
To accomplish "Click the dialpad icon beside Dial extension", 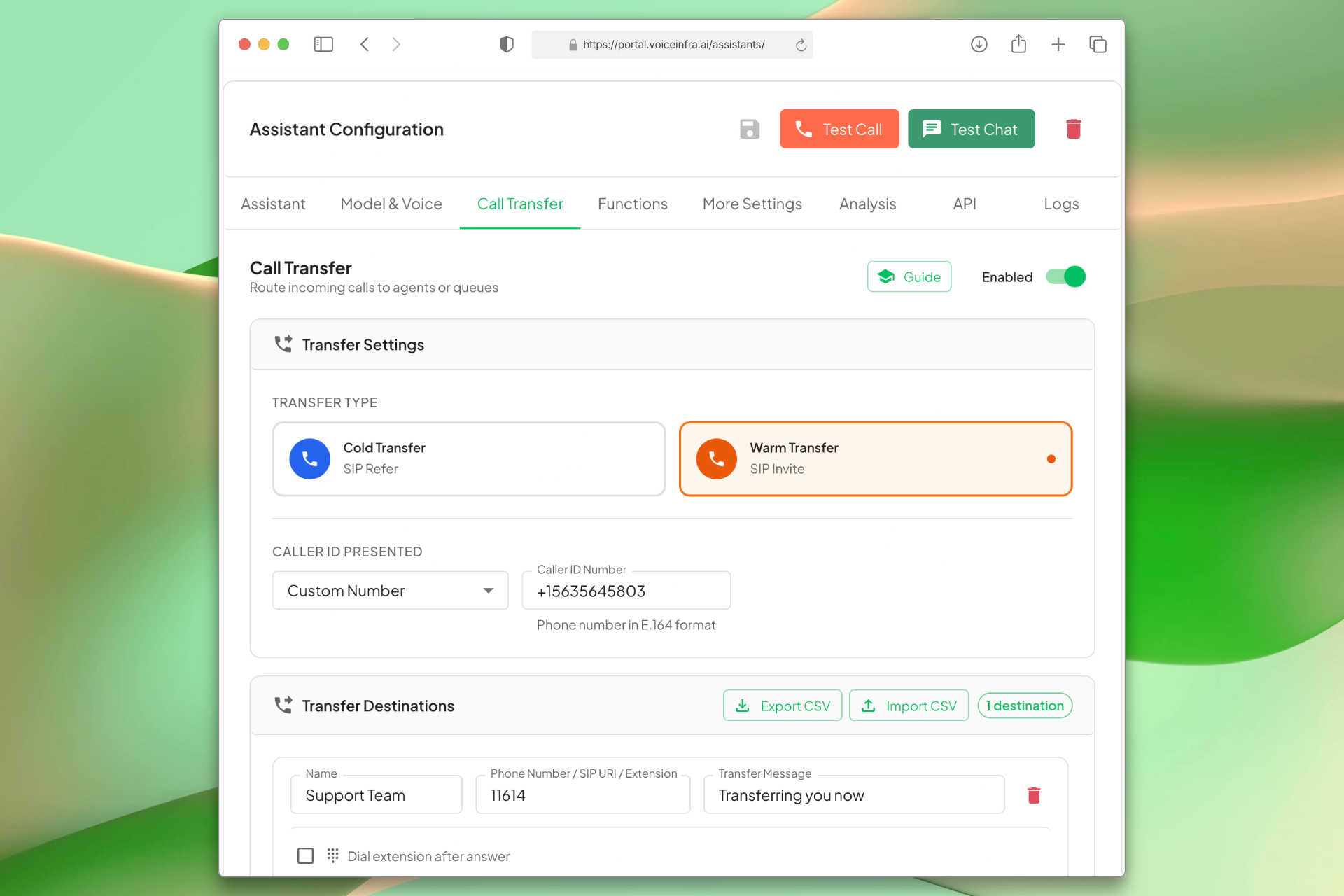I will (x=333, y=855).
